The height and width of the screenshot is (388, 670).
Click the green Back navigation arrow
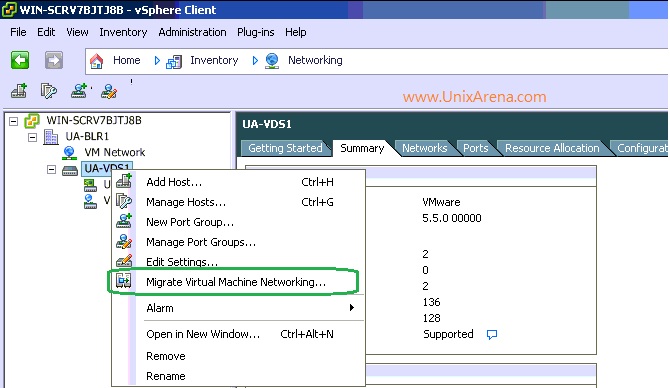click(x=20, y=60)
